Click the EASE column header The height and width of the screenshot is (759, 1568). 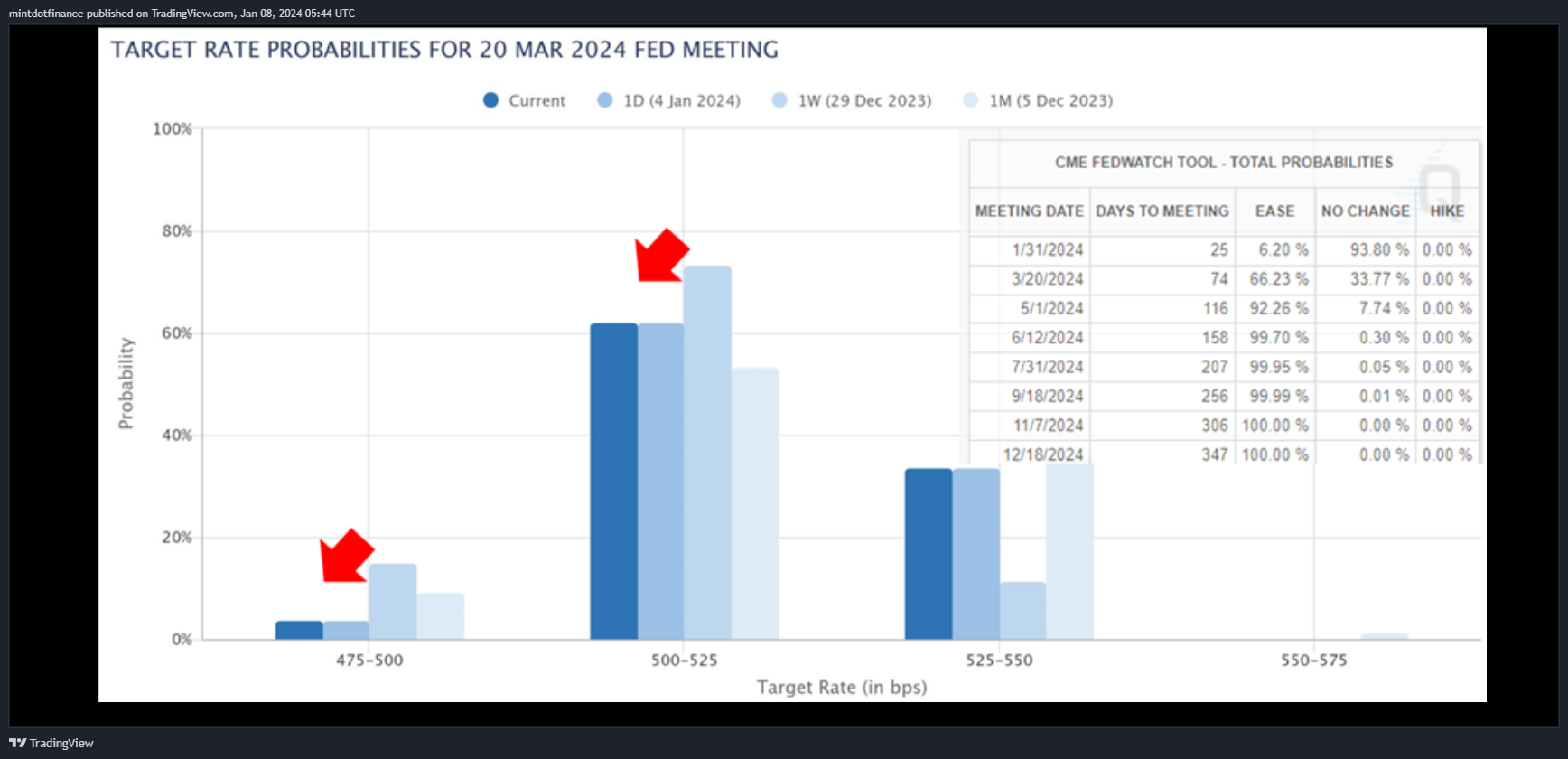[1274, 211]
